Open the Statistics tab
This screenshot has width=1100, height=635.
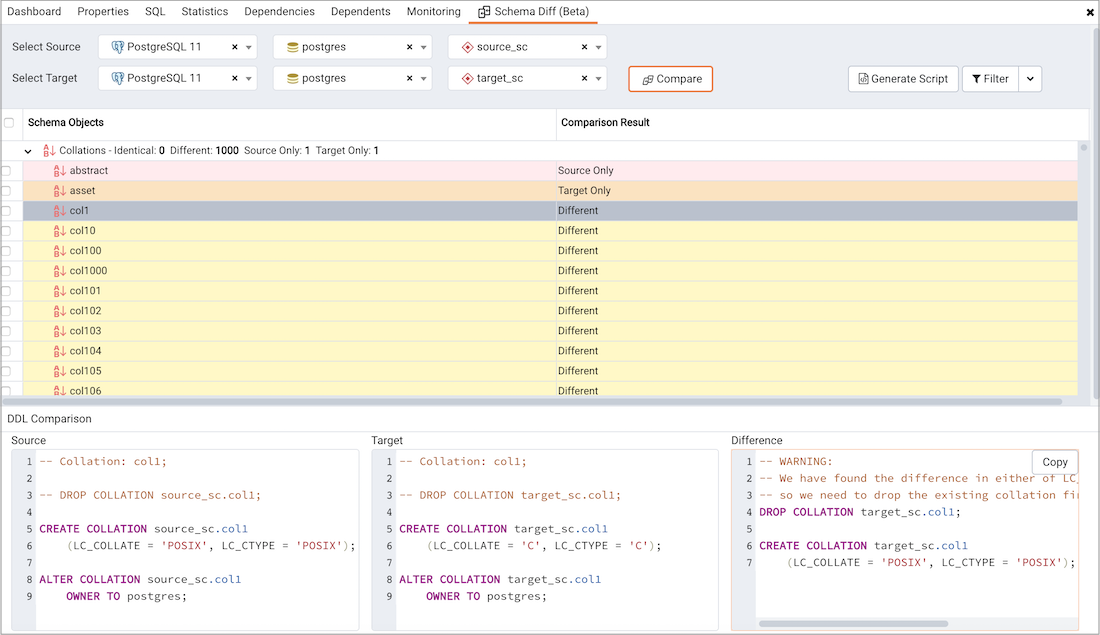point(205,12)
